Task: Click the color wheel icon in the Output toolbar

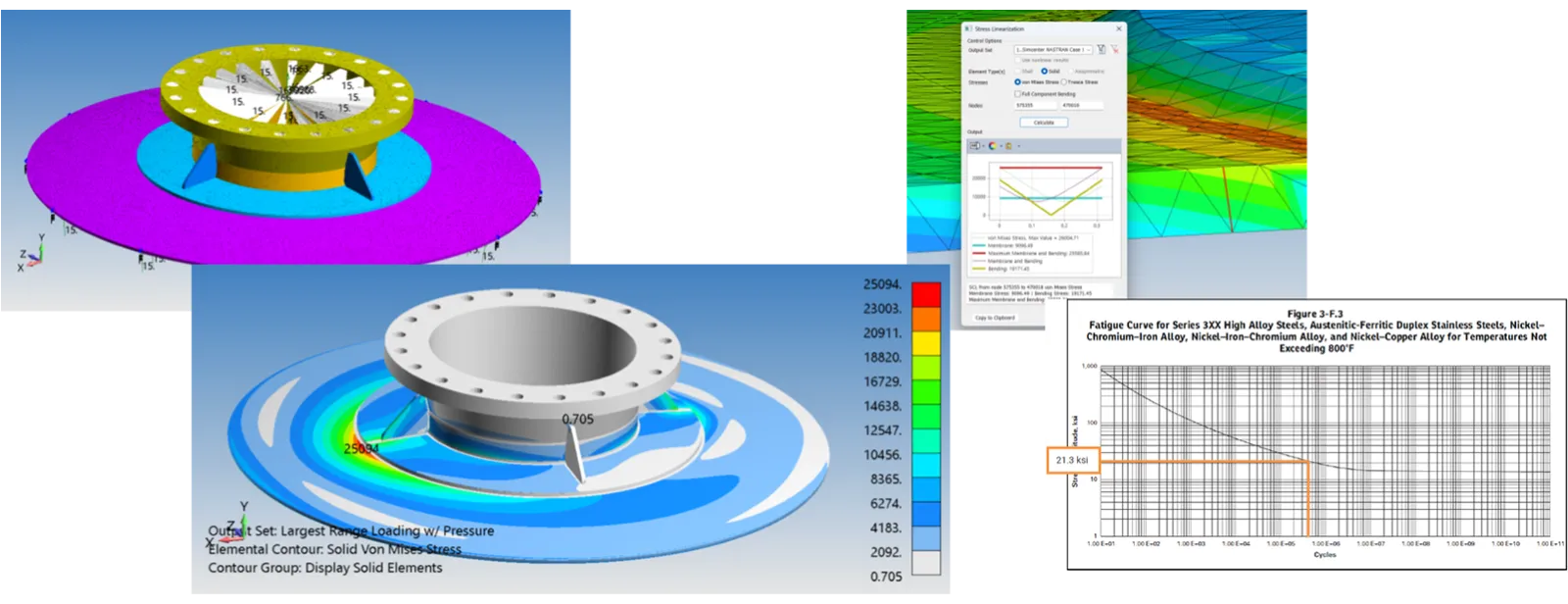Action: [993, 146]
